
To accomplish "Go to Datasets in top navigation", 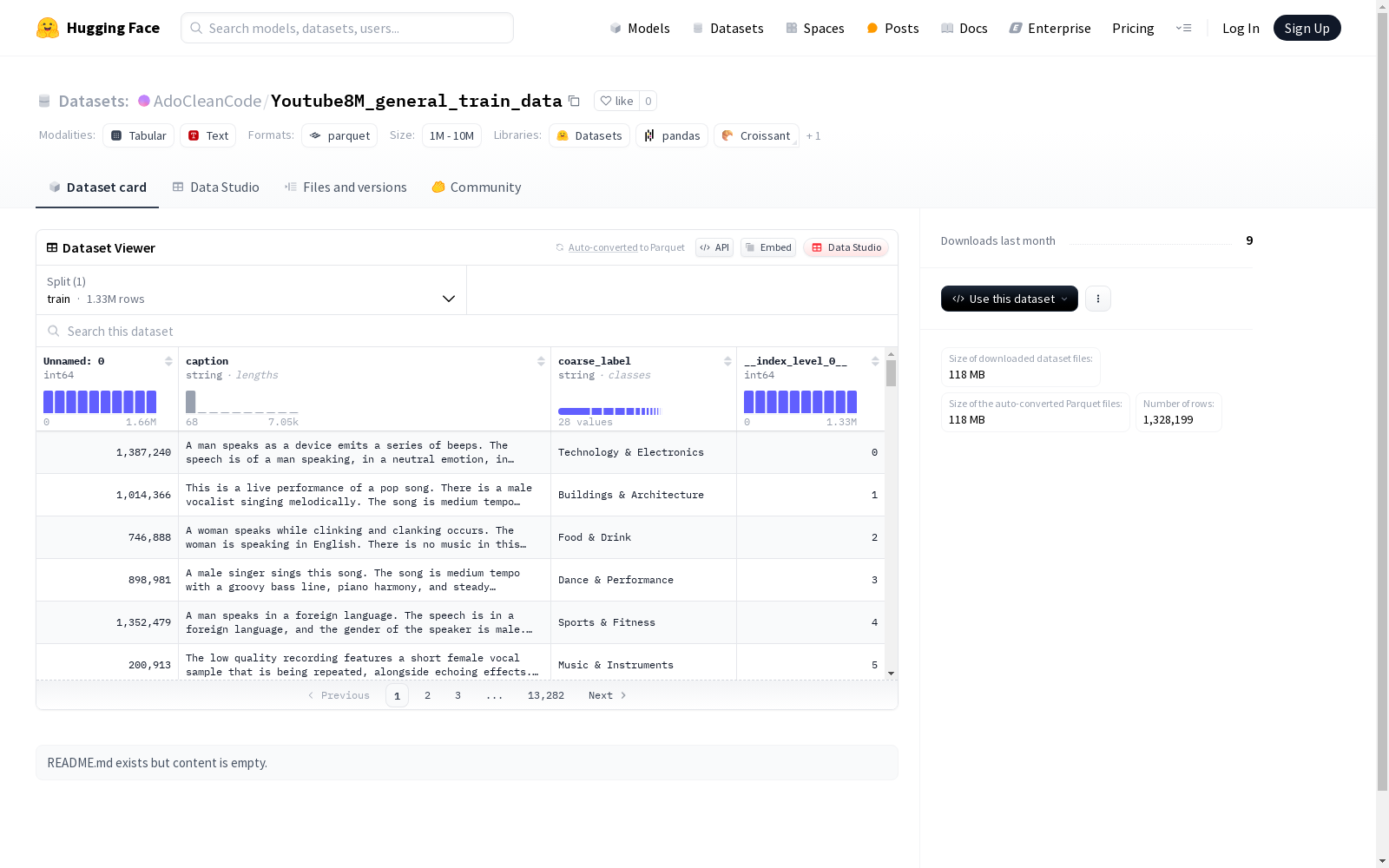I will point(727,28).
